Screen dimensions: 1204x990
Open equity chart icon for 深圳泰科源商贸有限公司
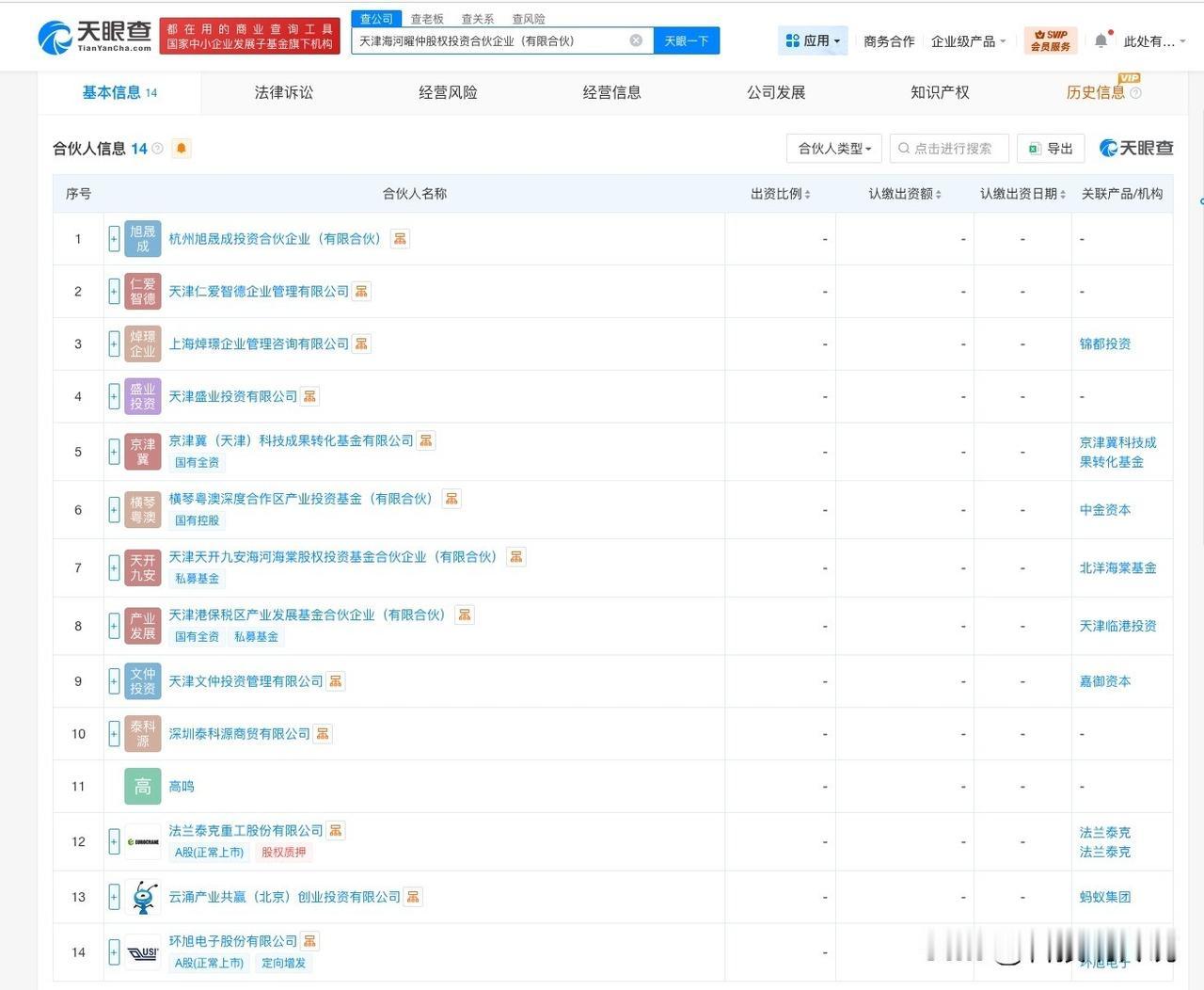[323, 734]
